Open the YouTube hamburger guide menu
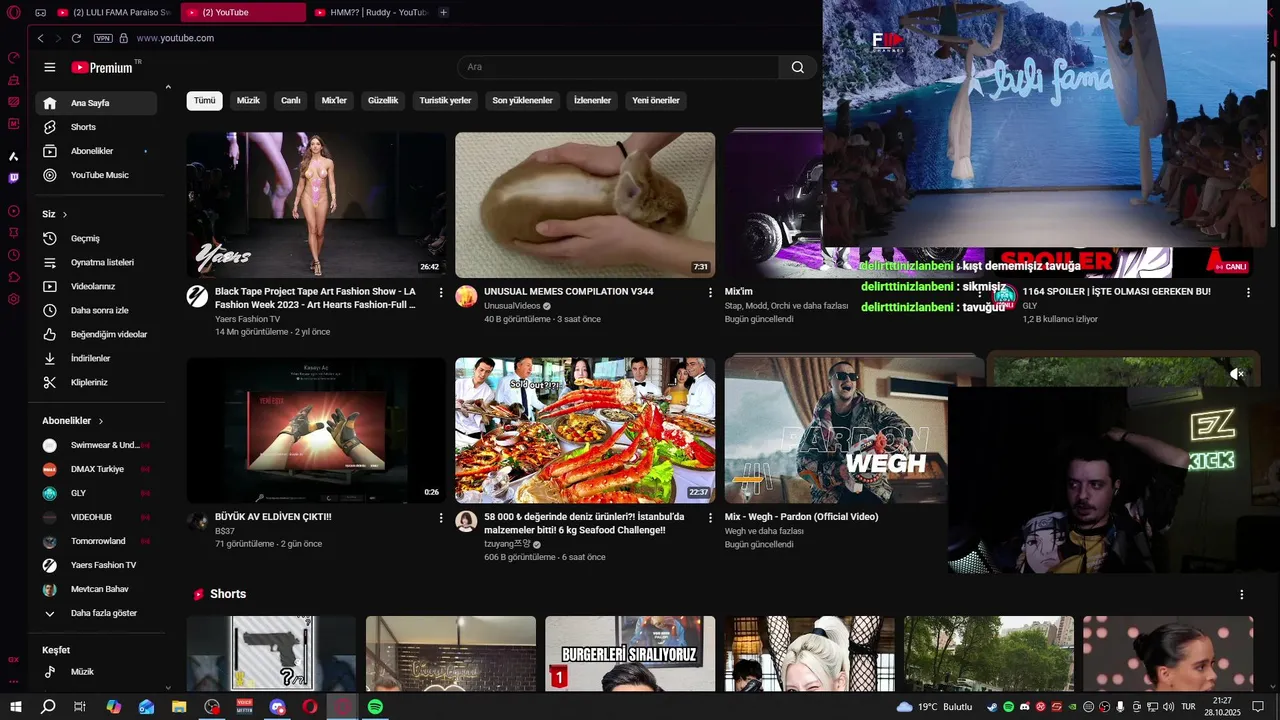This screenshot has height=720, width=1280. [x=50, y=67]
